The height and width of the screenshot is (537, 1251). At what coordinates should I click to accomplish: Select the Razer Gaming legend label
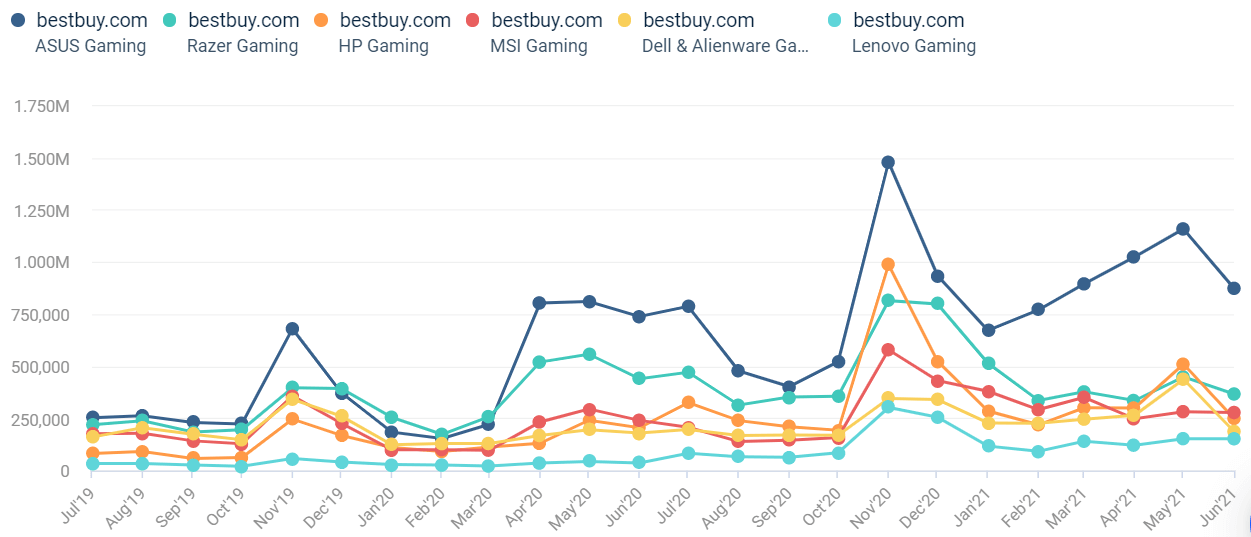242,46
